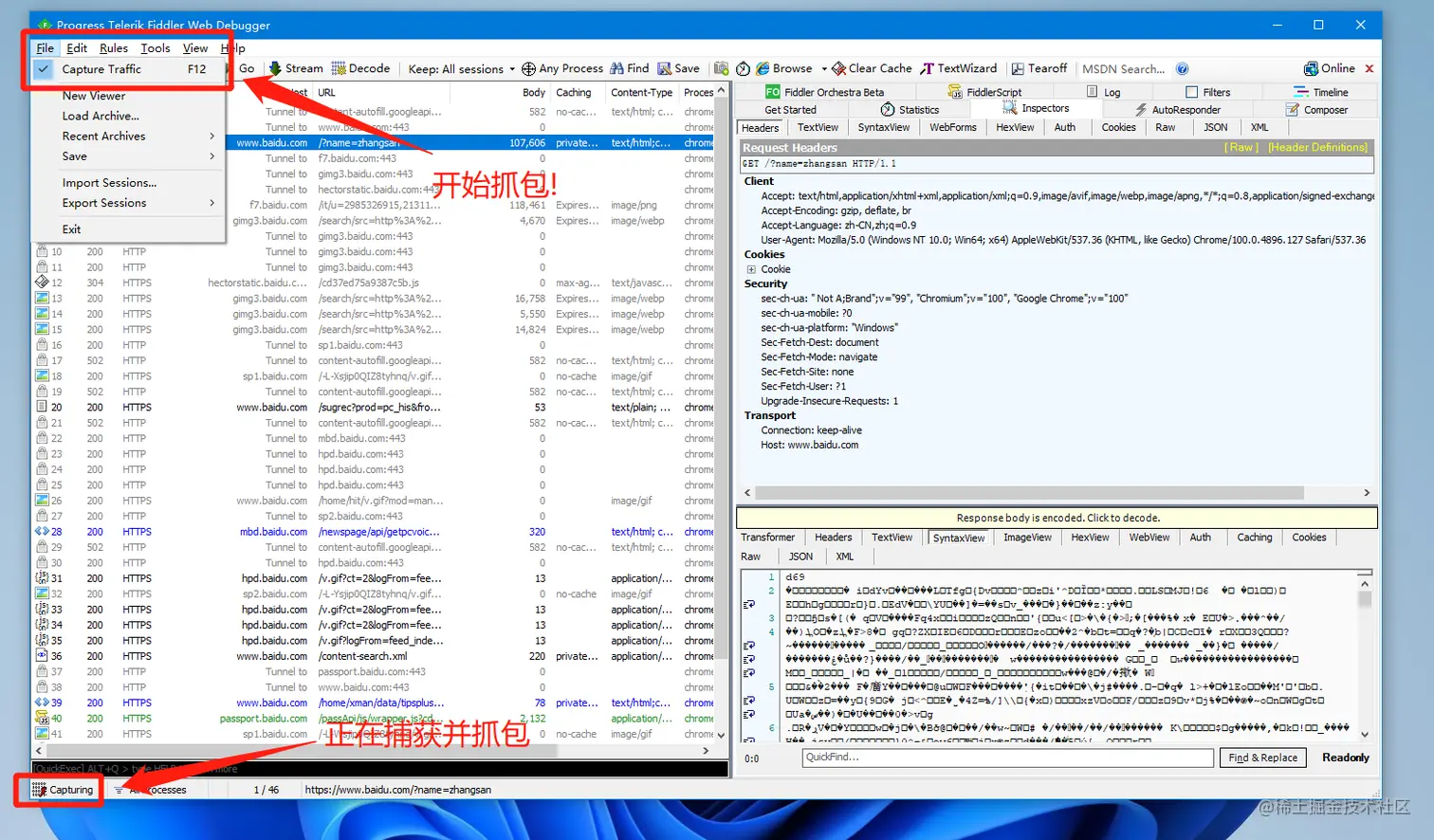Click the response body encoded decode bar

point(1057,518)
